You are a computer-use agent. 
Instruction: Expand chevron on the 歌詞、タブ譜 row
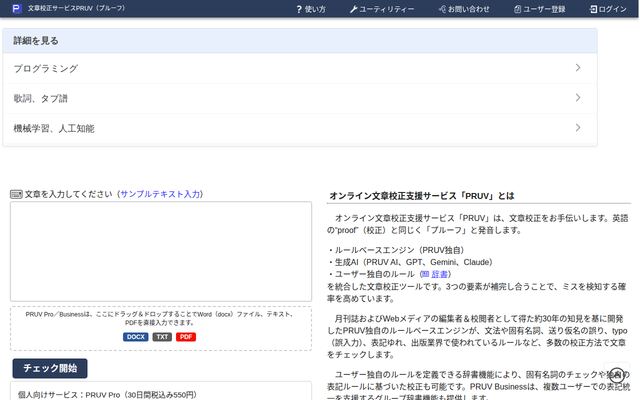click(x=578, y=98)
